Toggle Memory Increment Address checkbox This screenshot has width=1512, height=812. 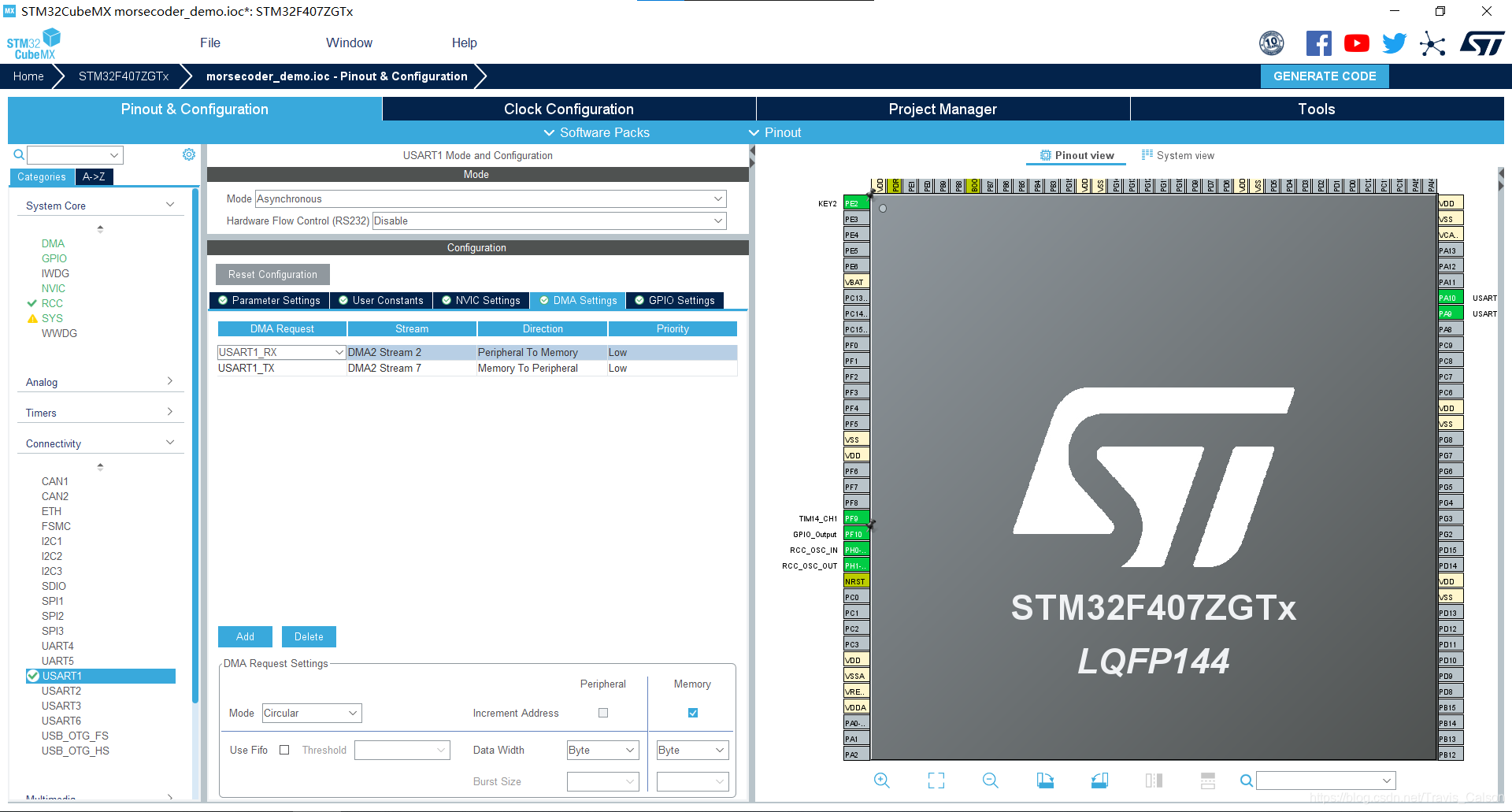693,713
